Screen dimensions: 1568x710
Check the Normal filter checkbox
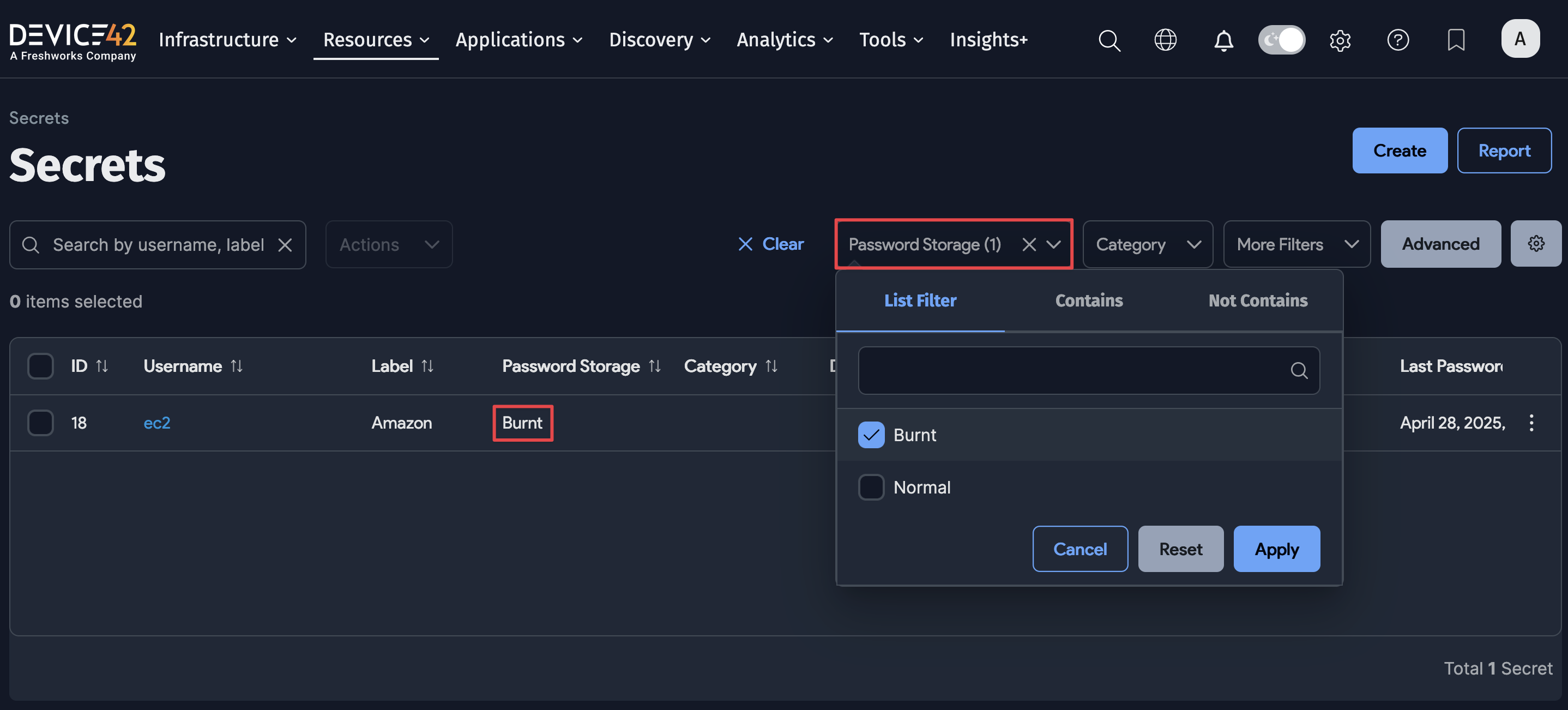[x=871, y=487]
